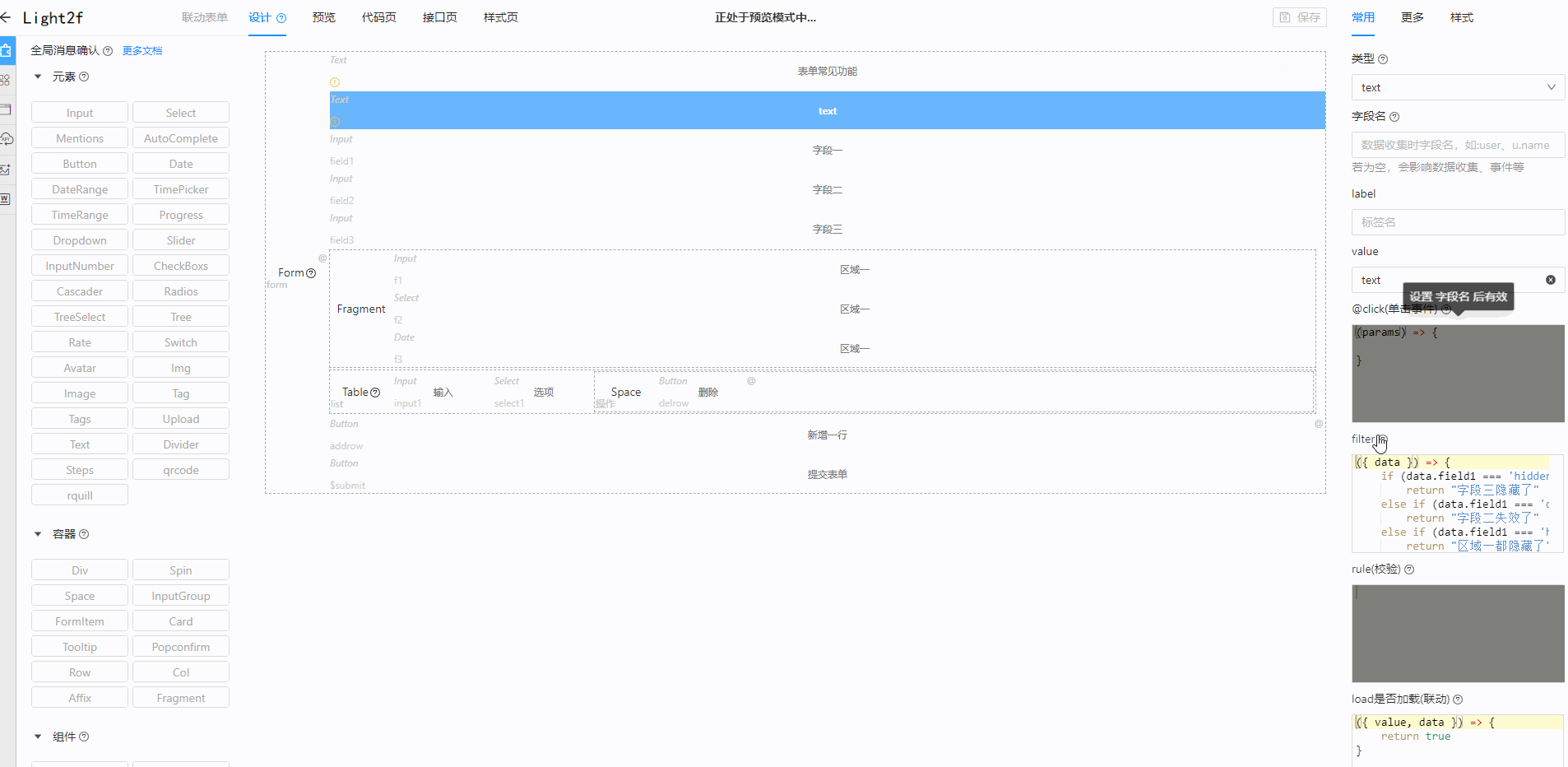The image size is (1568, 767).
Task: Click the 保存 save button
Action: (x=1300, y=17)
